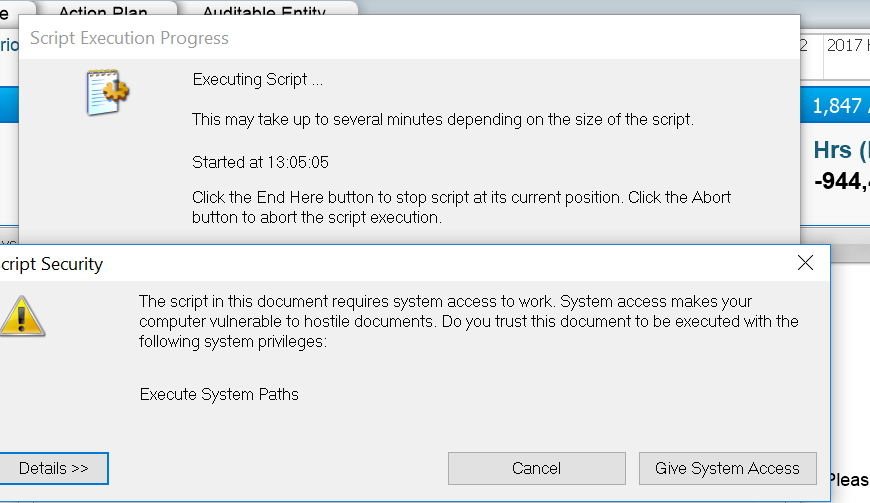Click the Execute System Paths privilege text
This screenshot has height=503, width=870.
[x=219, y=394]
